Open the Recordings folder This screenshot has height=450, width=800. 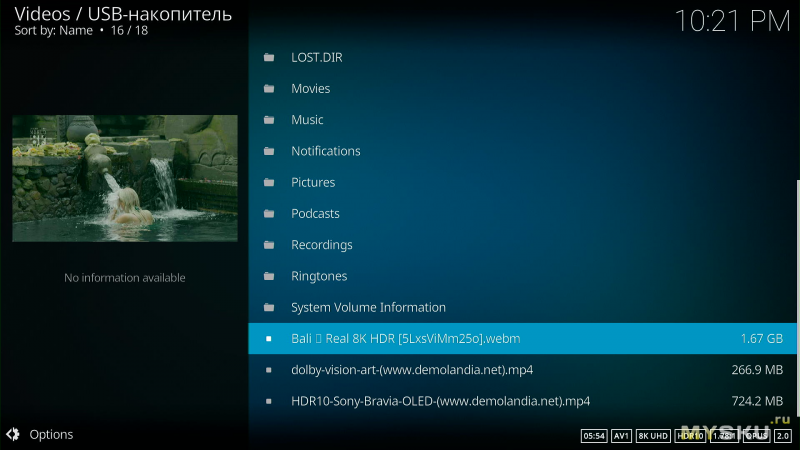point(321,245)
